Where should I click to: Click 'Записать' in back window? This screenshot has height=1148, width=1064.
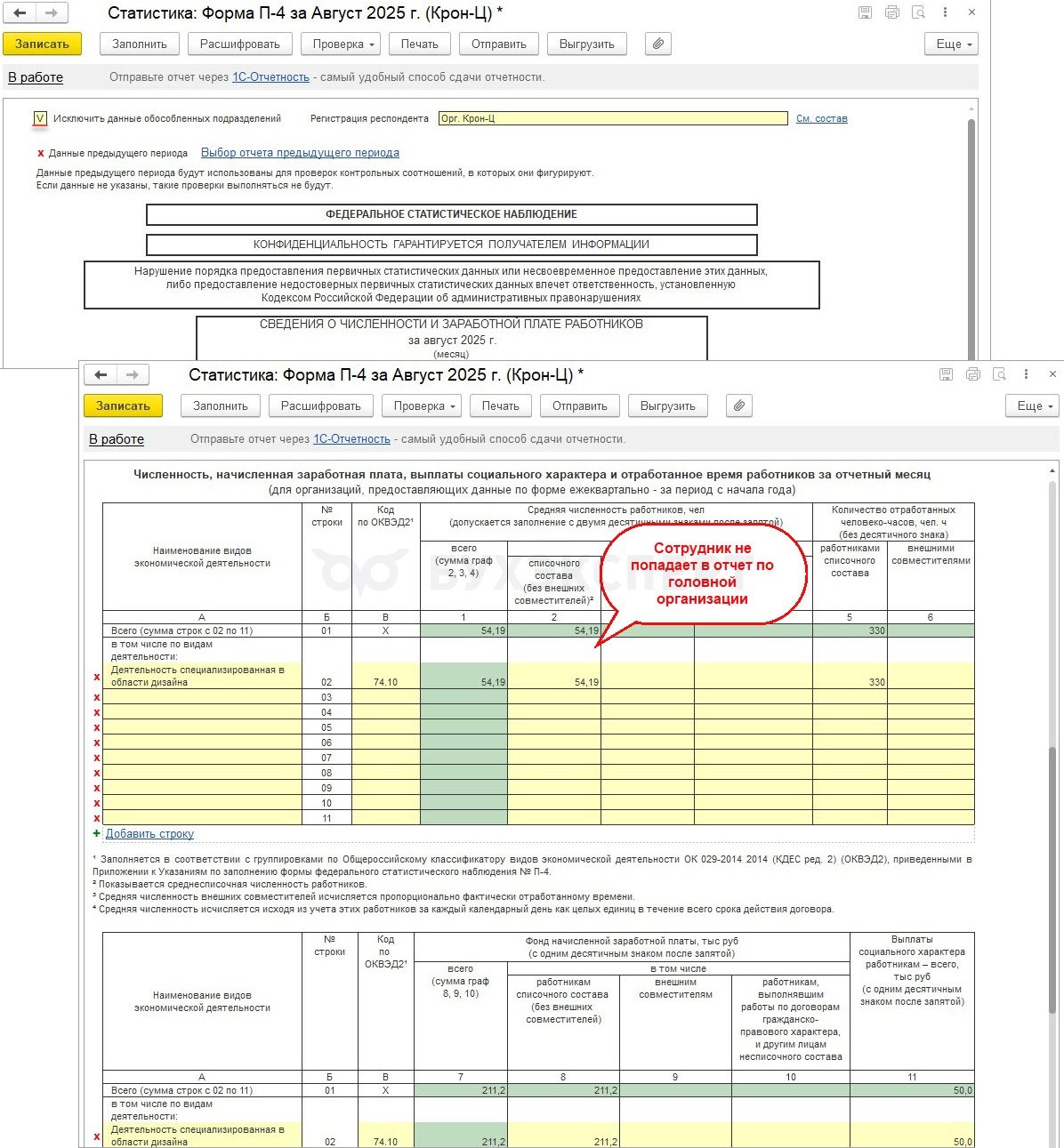coord(42,44)
